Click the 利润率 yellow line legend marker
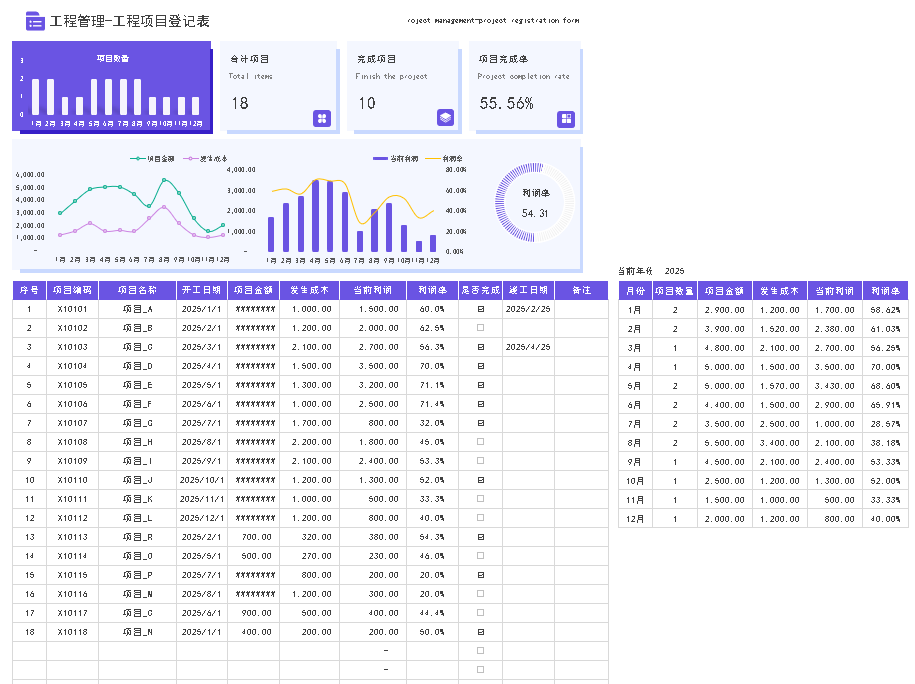The height and width of the screenshot is (684, 915). click(x=432, y=158)
